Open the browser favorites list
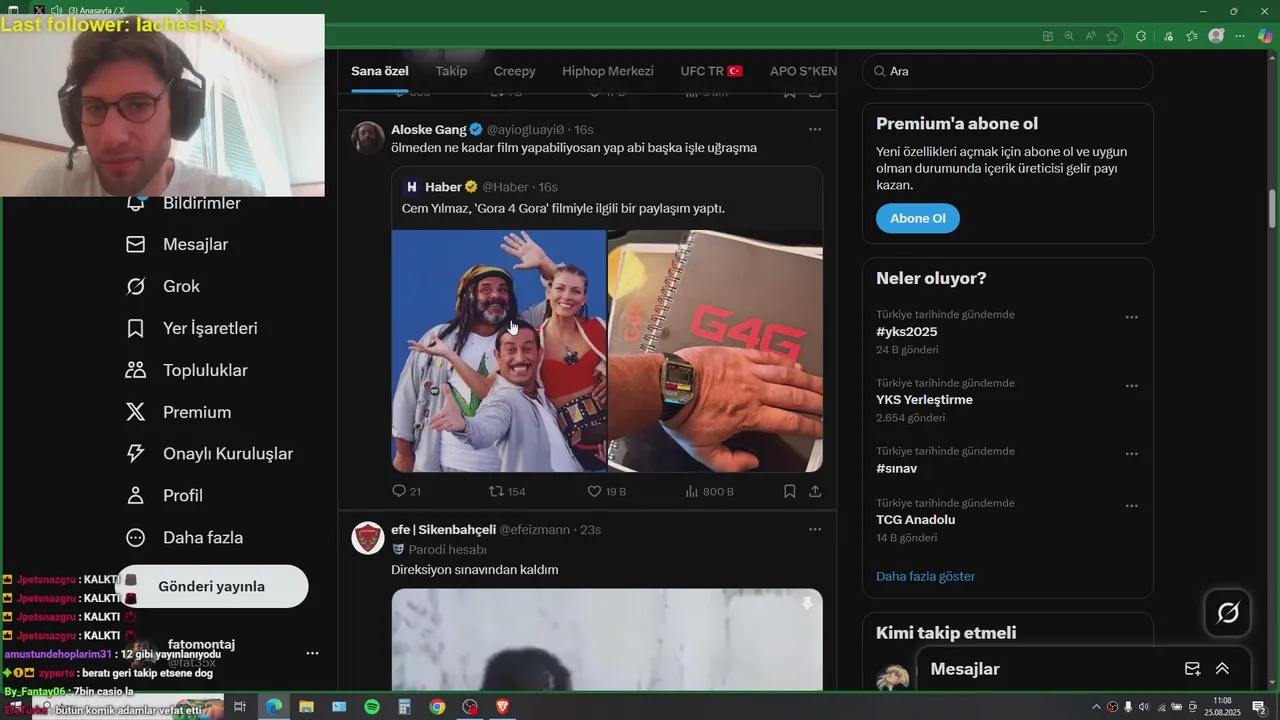The width and height of the screenshot is (1280, 720). click(1192, 36)
